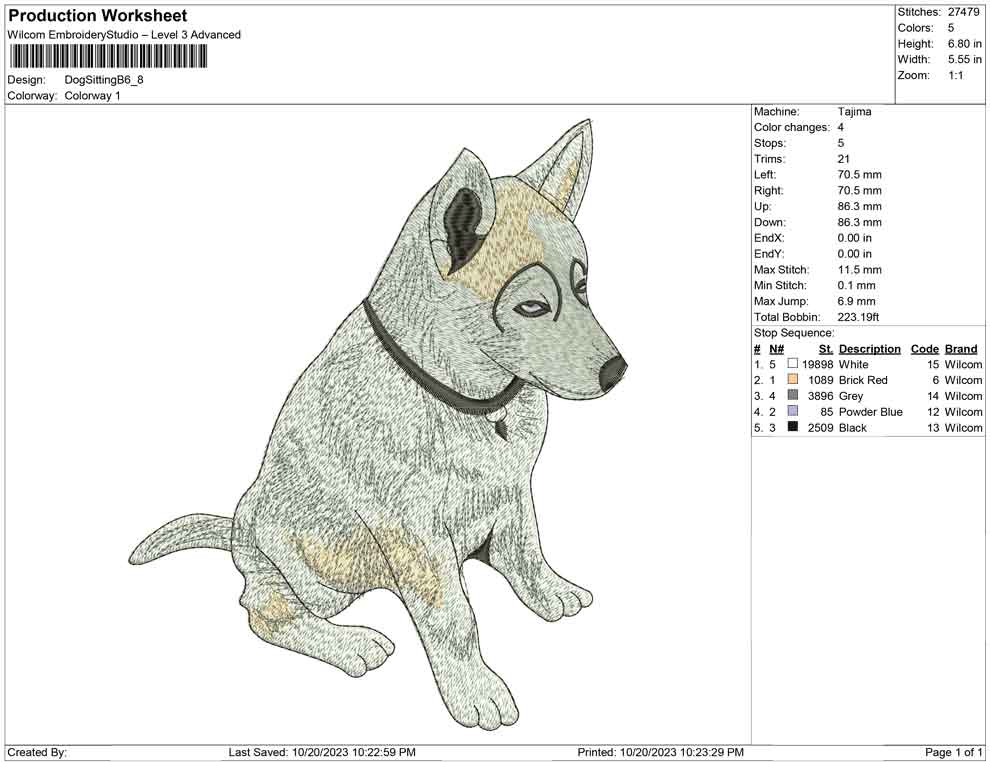The height and width of the screenshot is (762, 990).
Task: Select the 'Colorway 1' value
Action: [x=92, y=96]
